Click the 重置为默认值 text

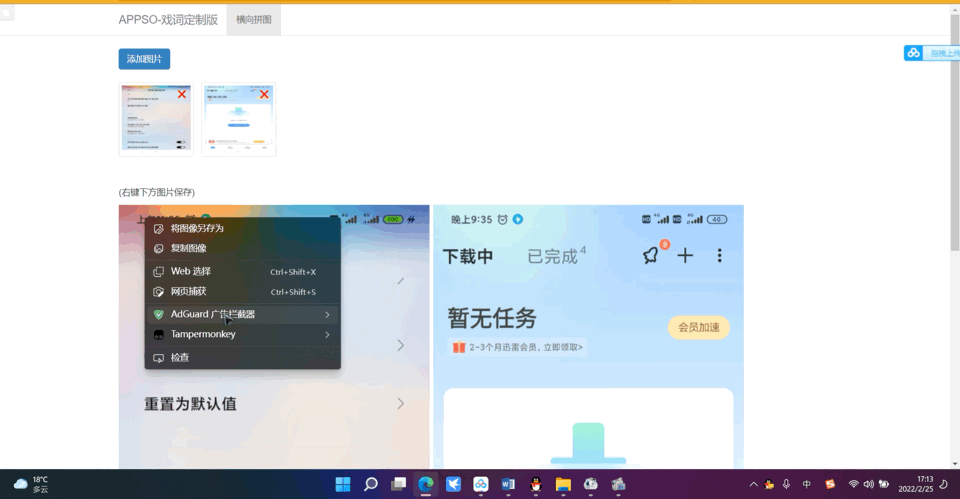190,403
